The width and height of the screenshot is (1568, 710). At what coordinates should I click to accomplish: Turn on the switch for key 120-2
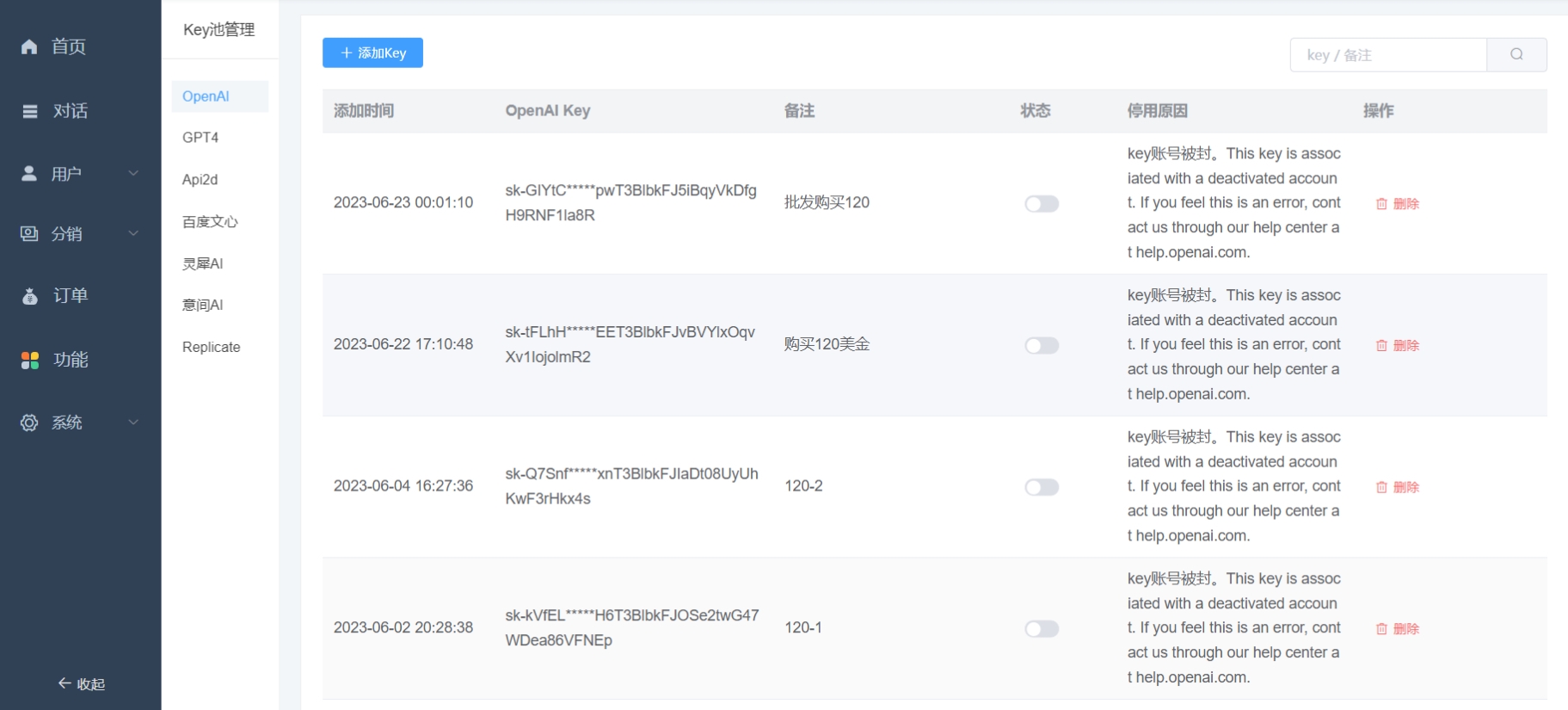[1041, 487]
